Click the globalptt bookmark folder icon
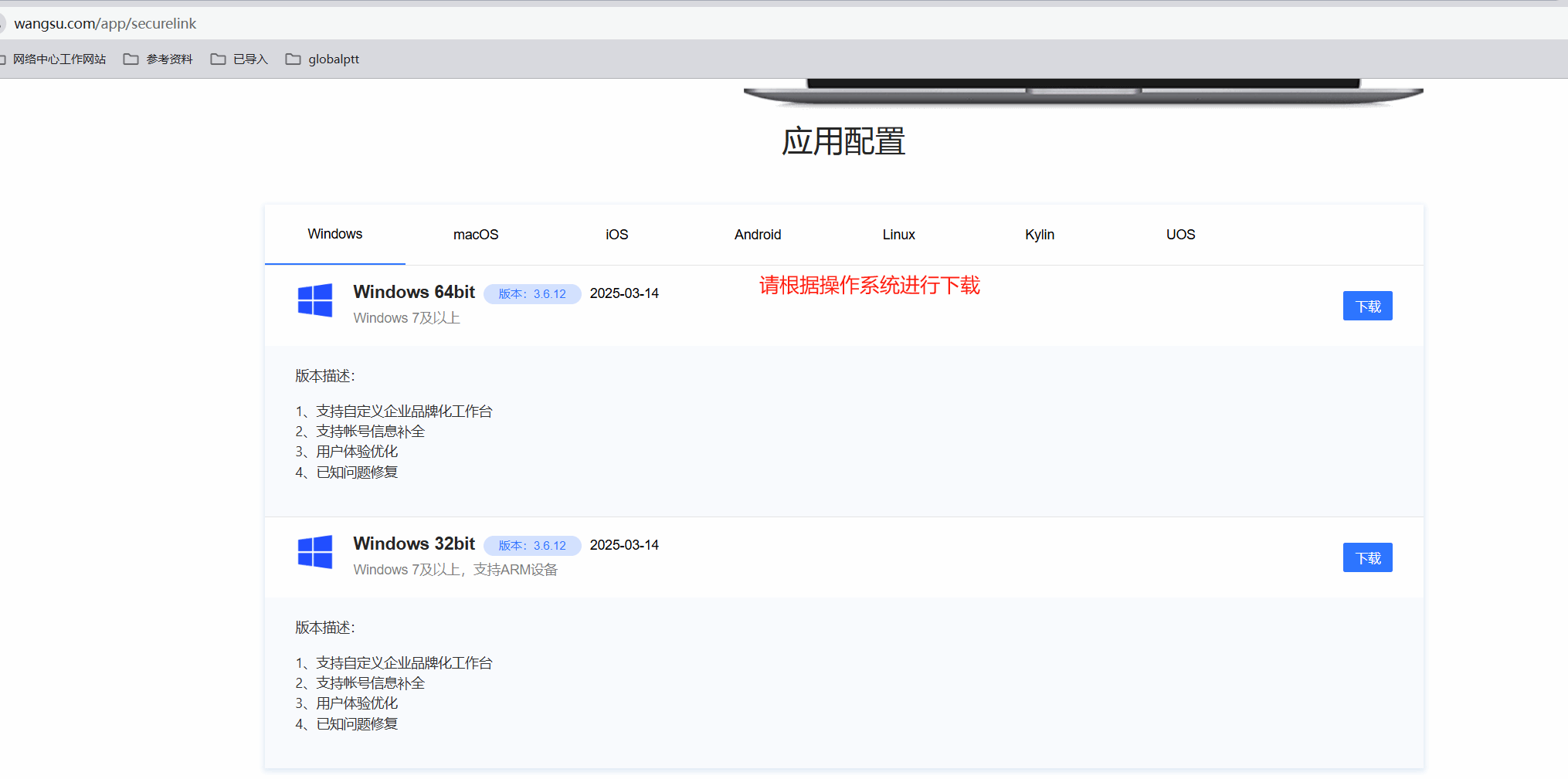 point(293,59)
